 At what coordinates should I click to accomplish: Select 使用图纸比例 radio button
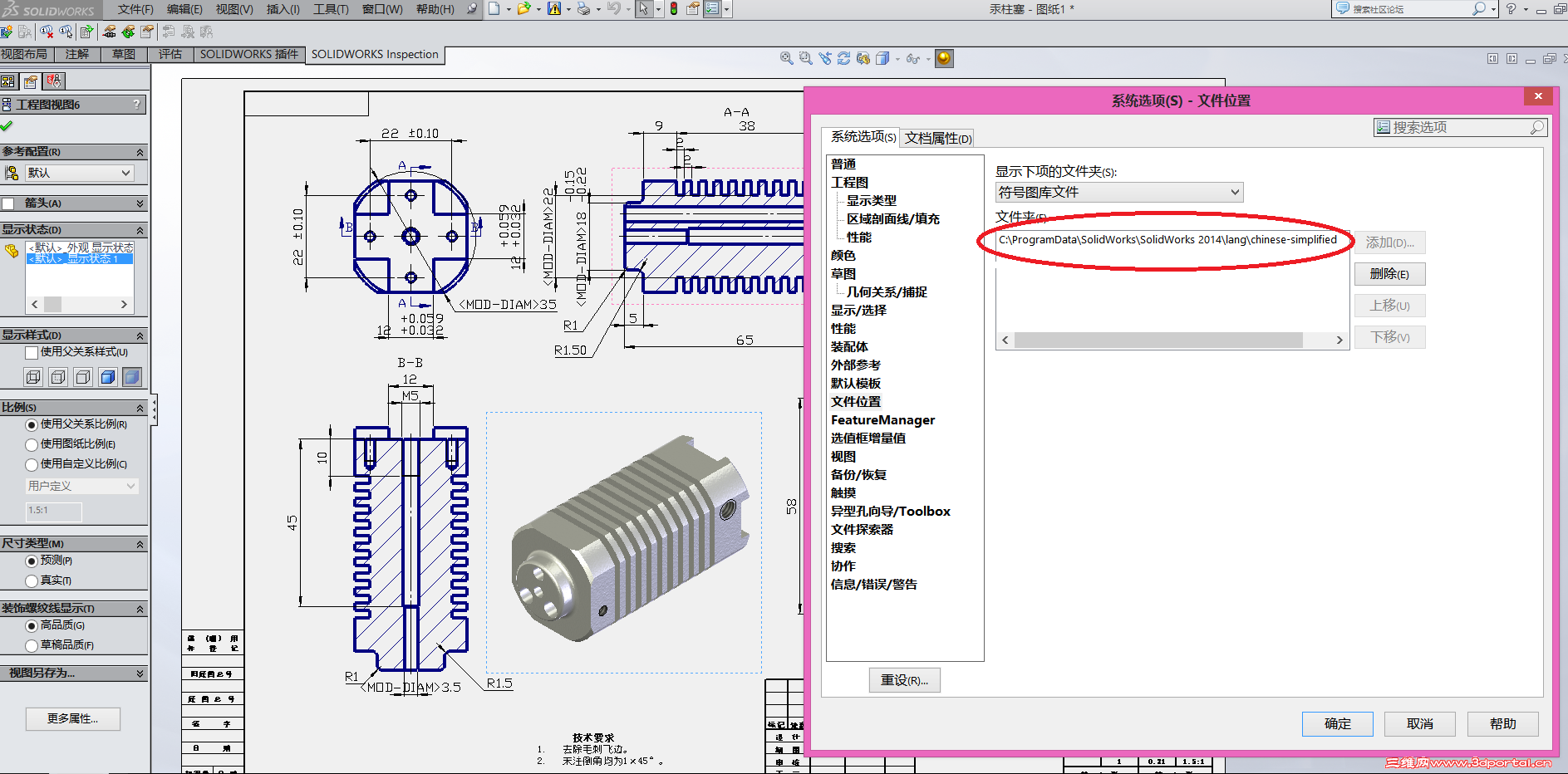tap(32, 444)
